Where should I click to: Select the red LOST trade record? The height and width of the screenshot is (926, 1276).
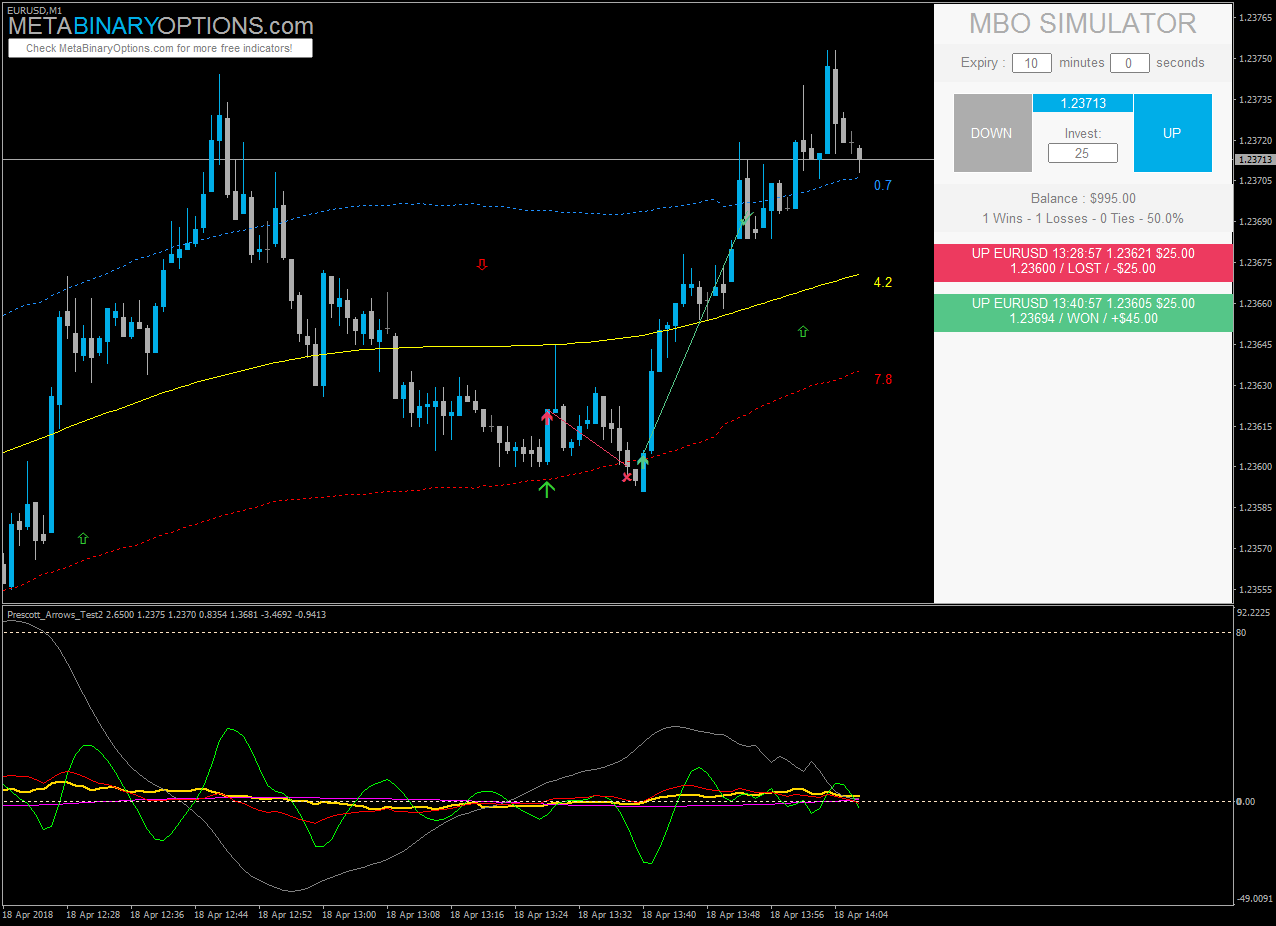point(1083,261)
